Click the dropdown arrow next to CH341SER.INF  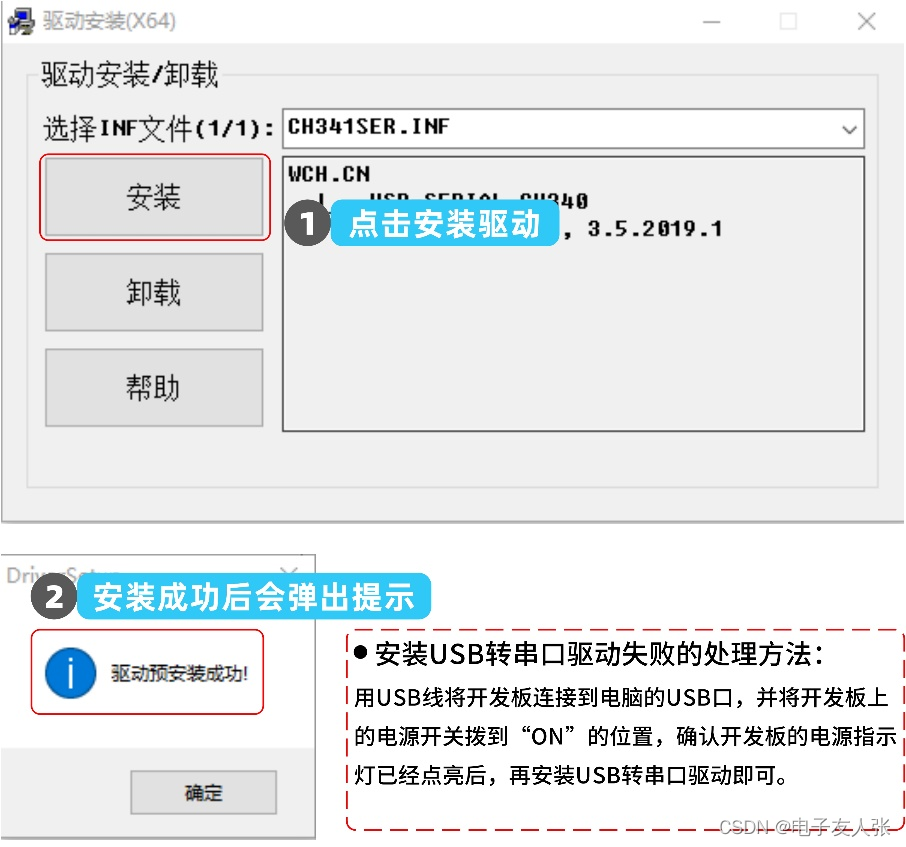click(849, 128)
